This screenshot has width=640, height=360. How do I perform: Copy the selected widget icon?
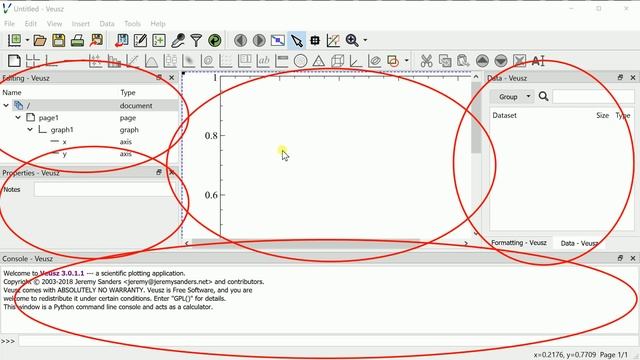click(x=445, y=61)
